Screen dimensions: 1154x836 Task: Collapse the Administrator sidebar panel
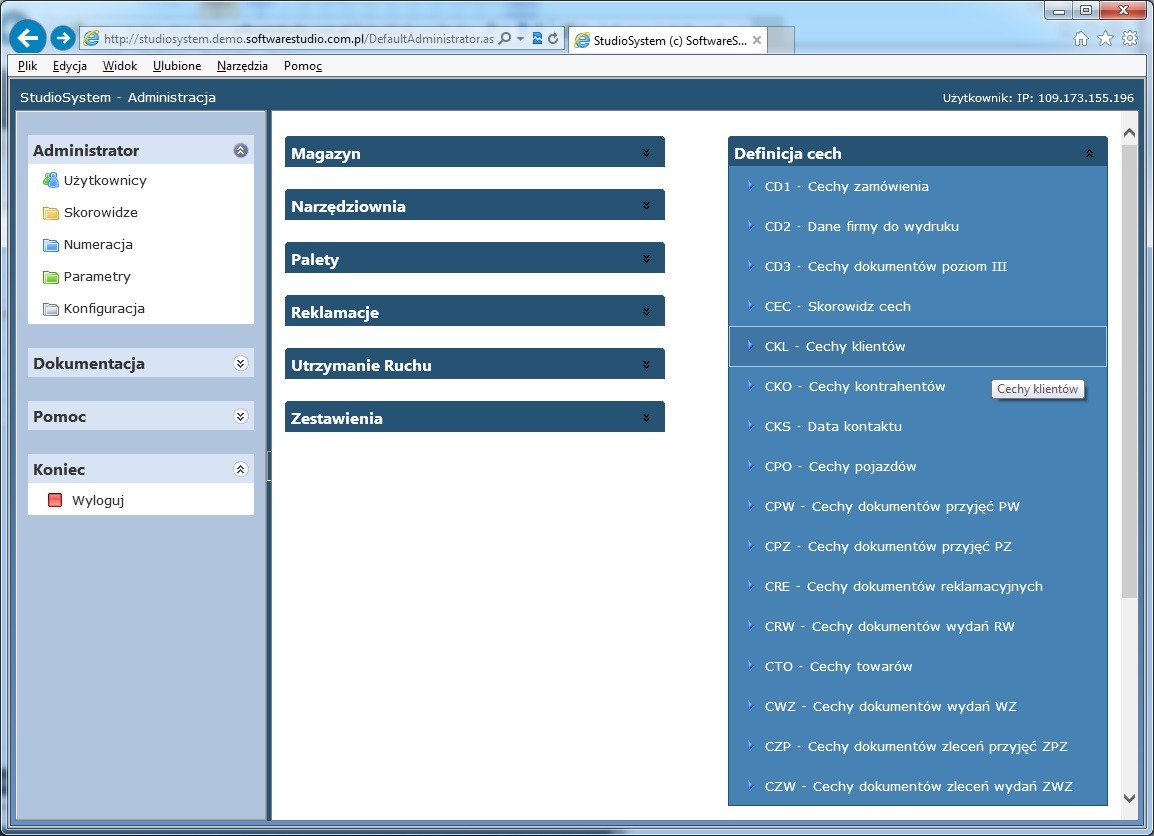tap(241, 150)
